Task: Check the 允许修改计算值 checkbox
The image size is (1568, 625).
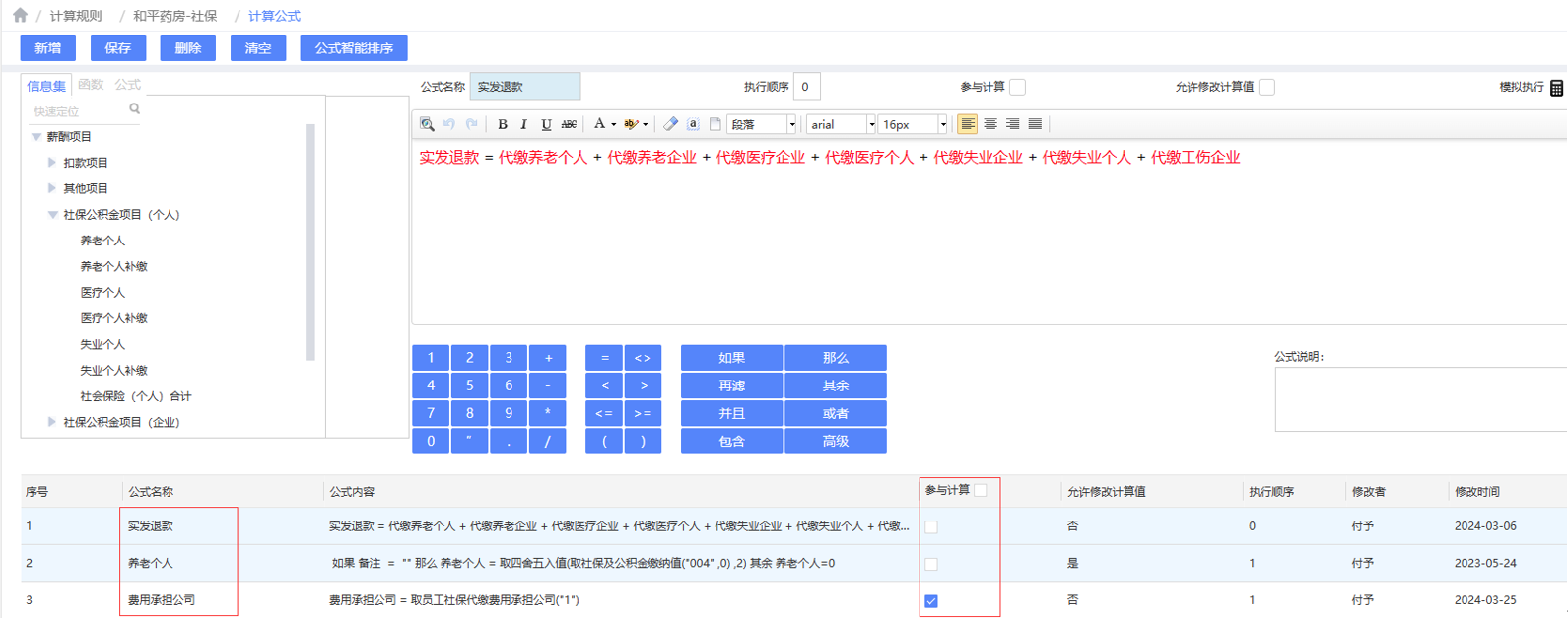Action: (1267, 87)
